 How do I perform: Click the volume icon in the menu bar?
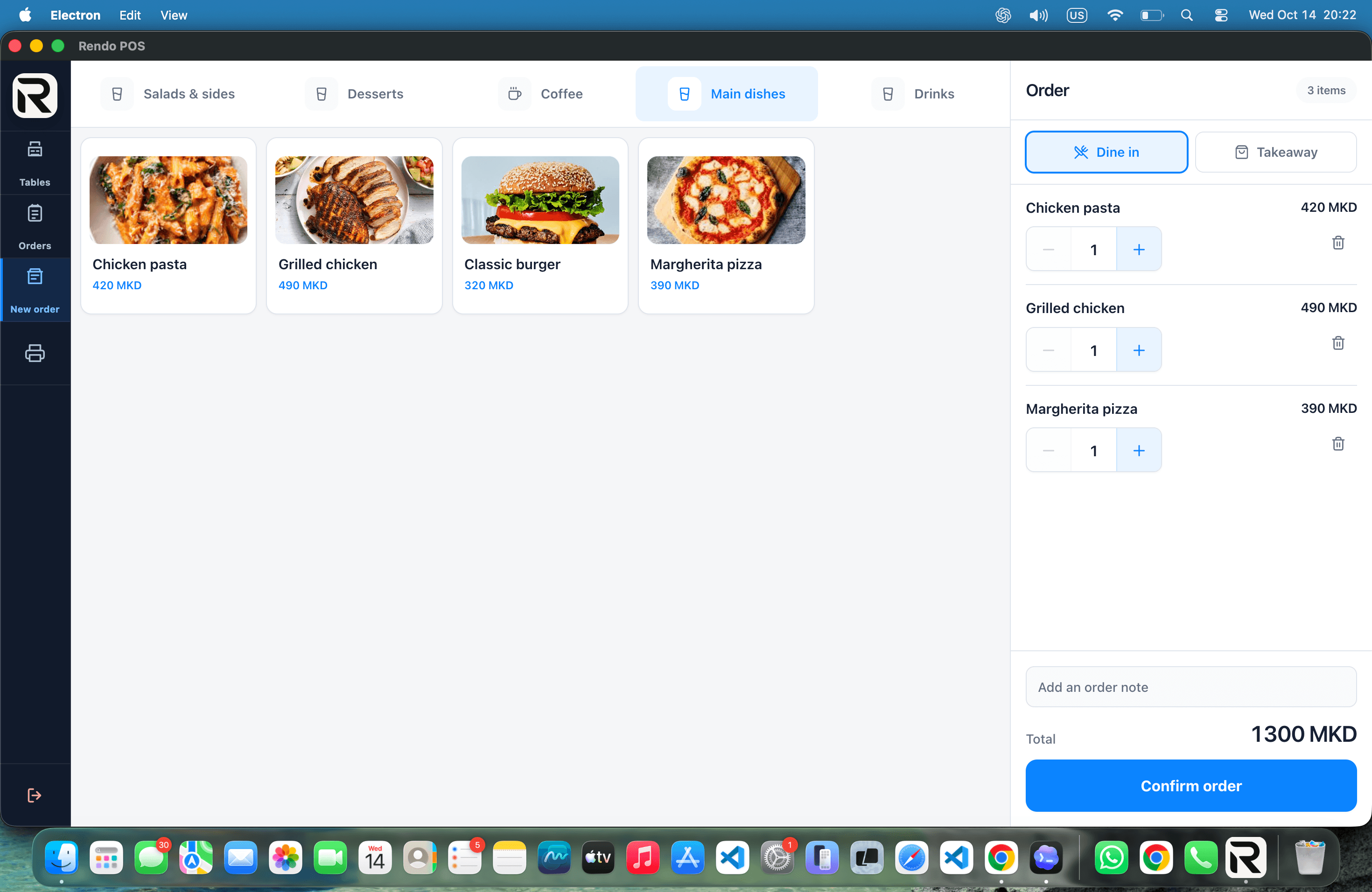pos(1038,15)
